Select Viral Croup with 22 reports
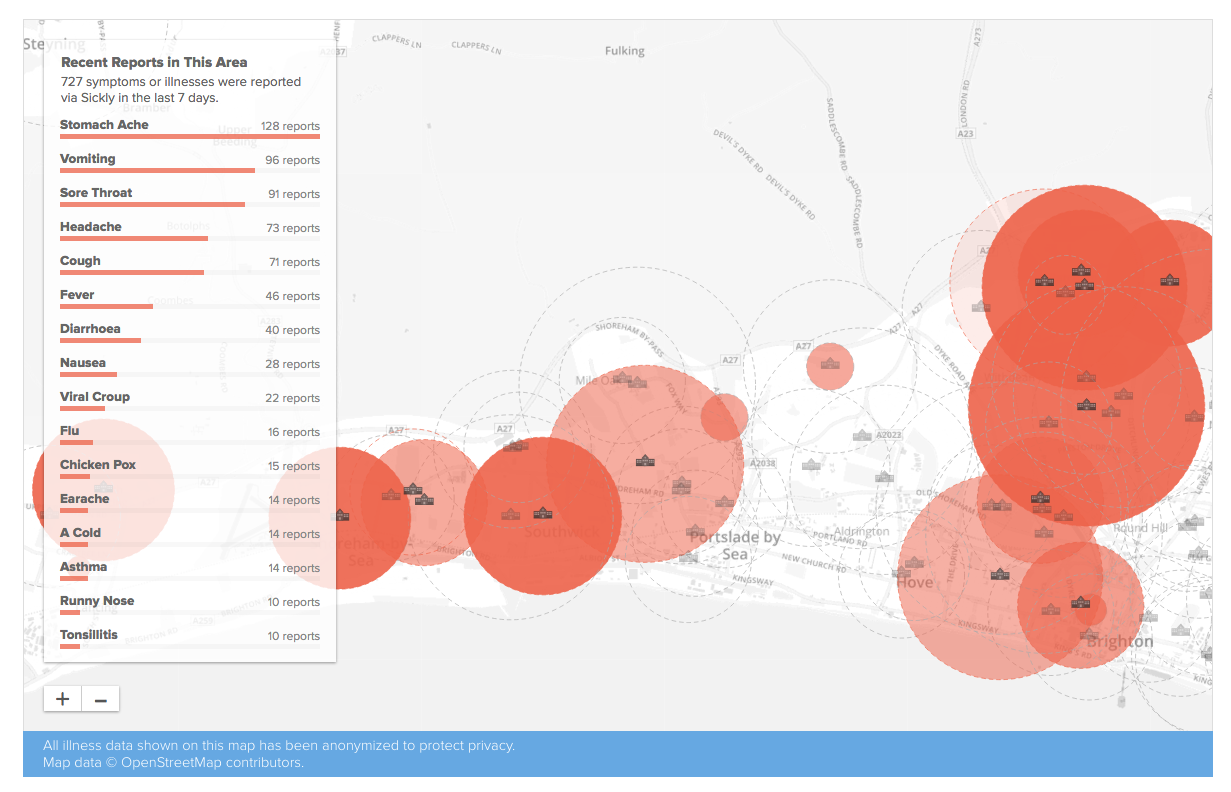 95,397
